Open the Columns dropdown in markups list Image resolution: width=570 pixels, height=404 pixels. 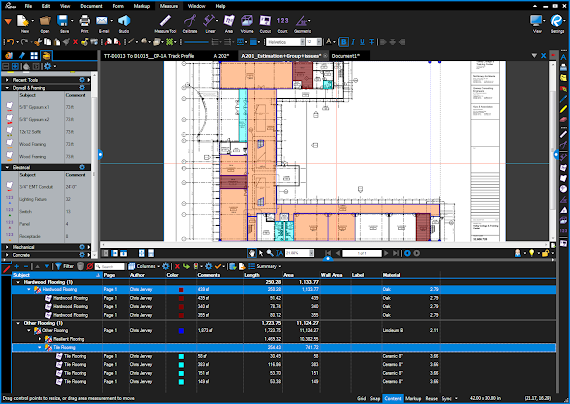(144, 267)
